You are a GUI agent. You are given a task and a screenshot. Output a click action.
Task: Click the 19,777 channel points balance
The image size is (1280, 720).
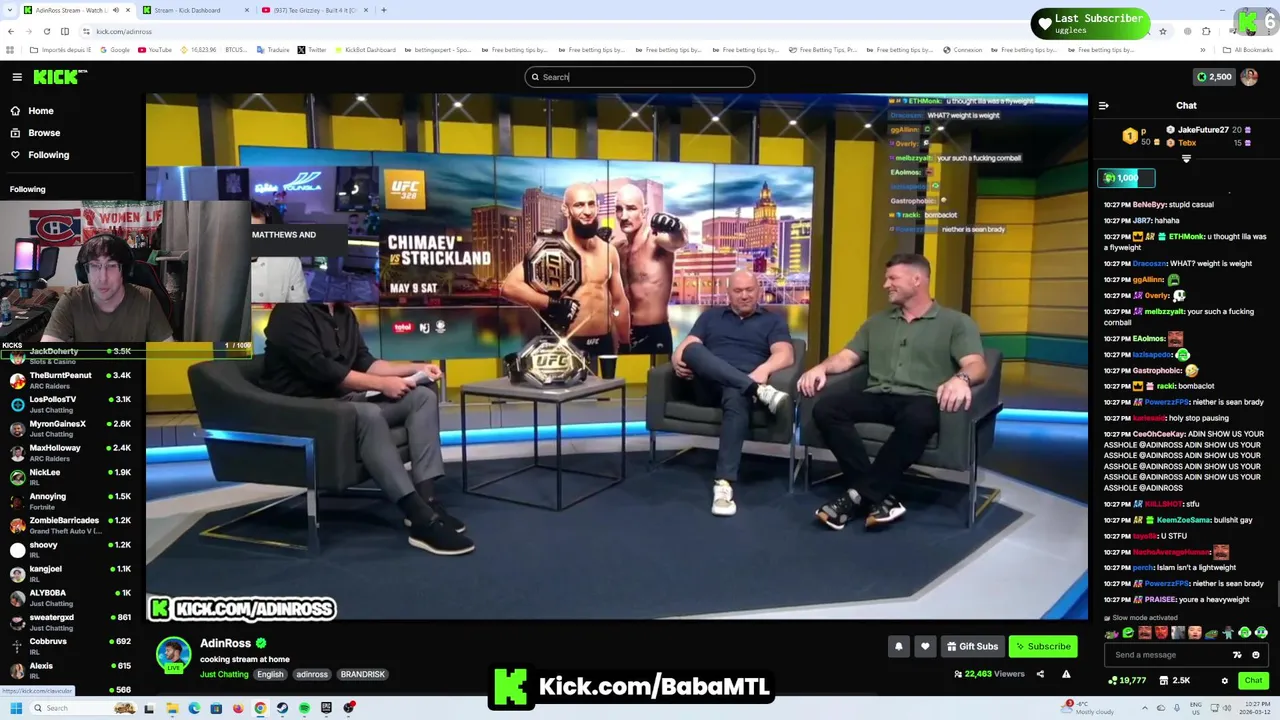pos(1128,681)
